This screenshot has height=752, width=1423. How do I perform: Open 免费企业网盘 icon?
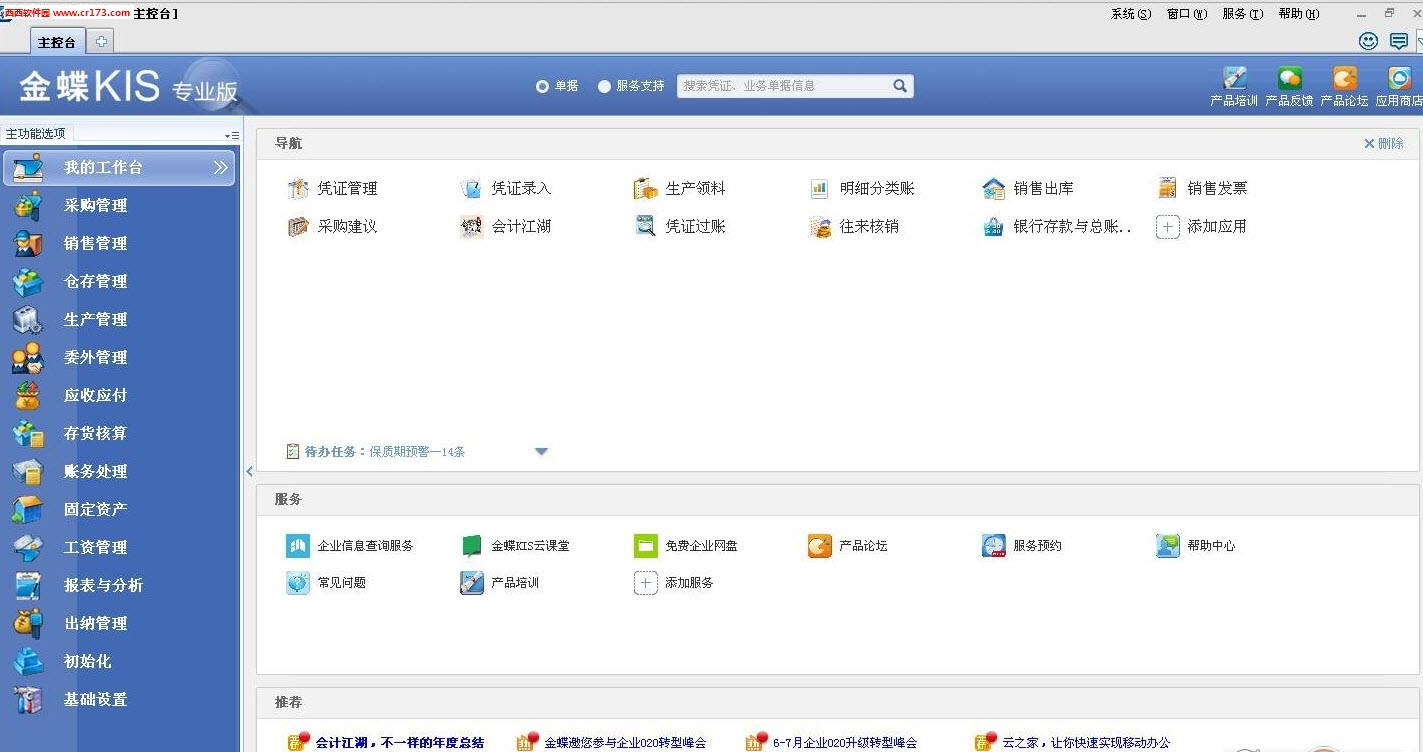[645, 546]
